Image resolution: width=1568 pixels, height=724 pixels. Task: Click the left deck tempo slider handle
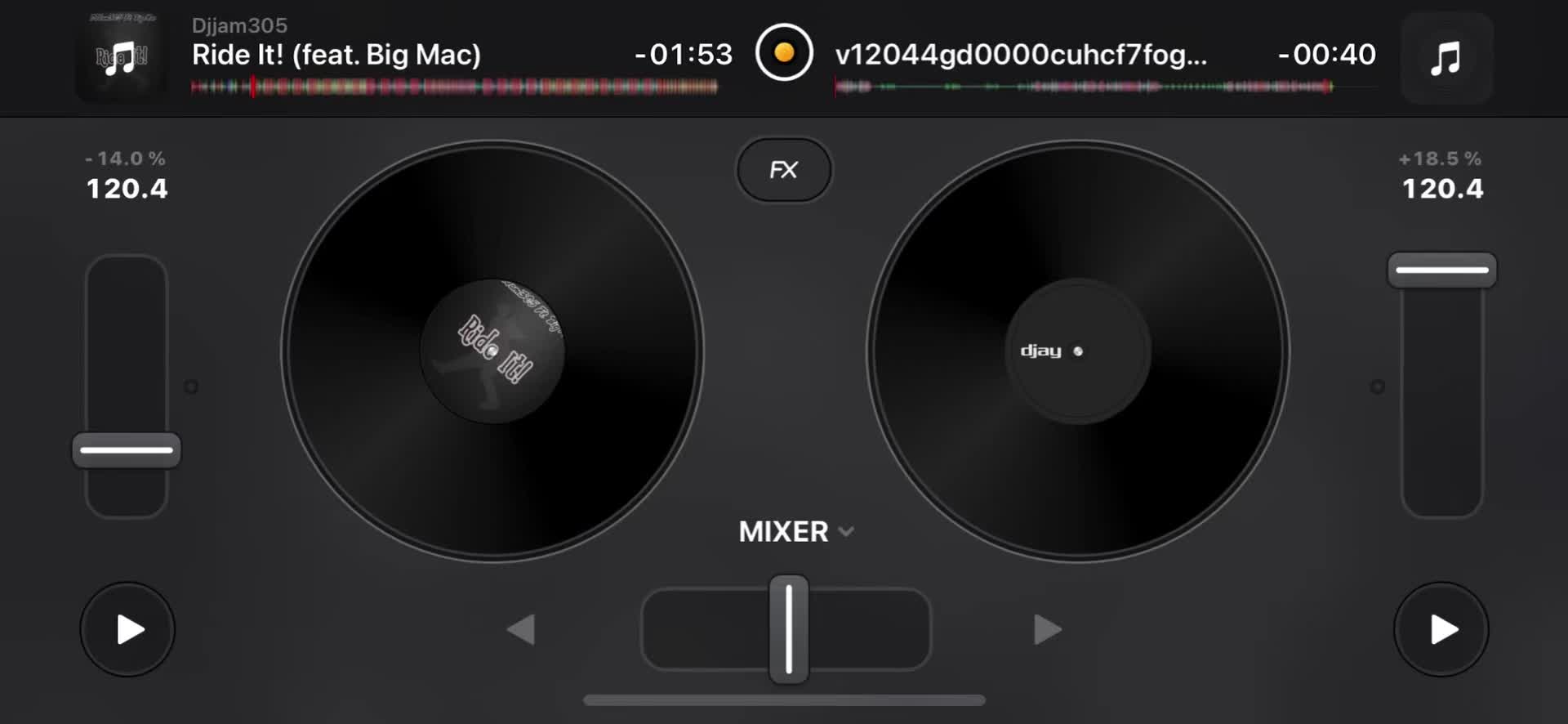coord(127,450)
